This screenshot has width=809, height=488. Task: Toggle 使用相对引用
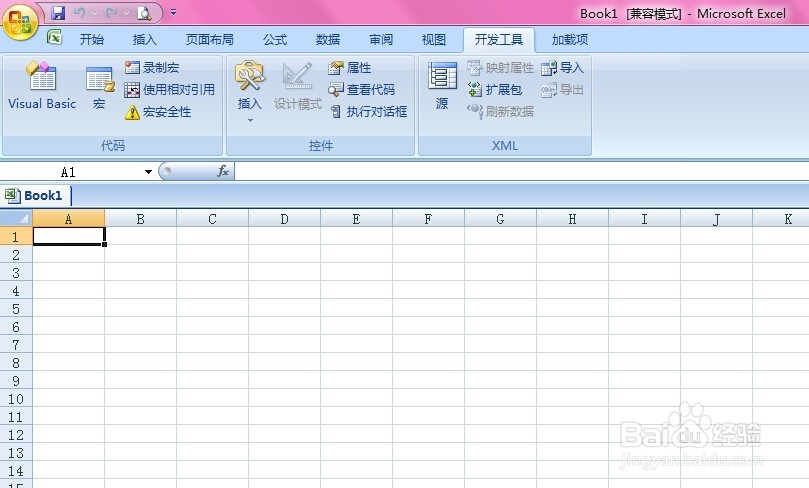(169, 90)
